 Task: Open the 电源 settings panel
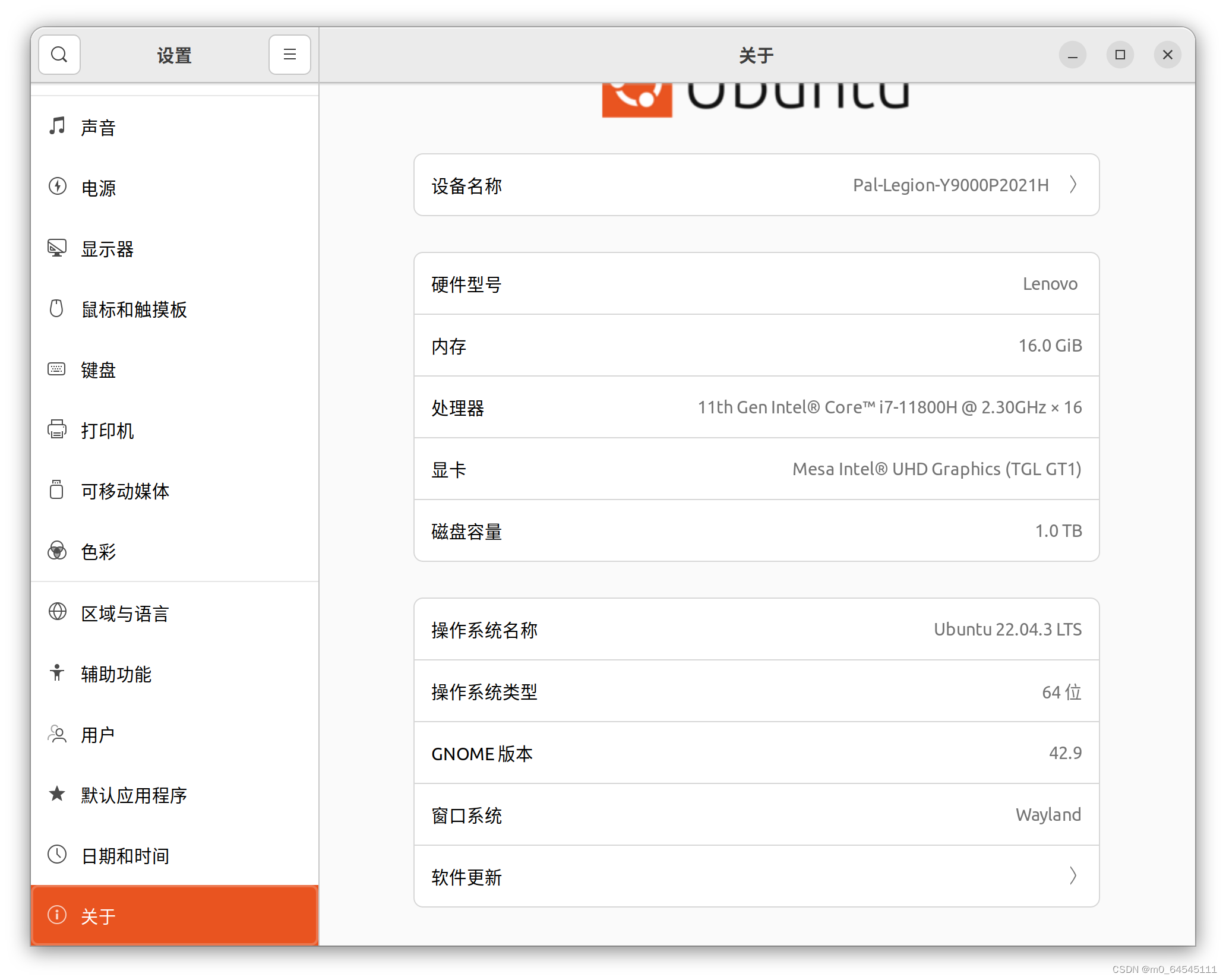point(175,188)
